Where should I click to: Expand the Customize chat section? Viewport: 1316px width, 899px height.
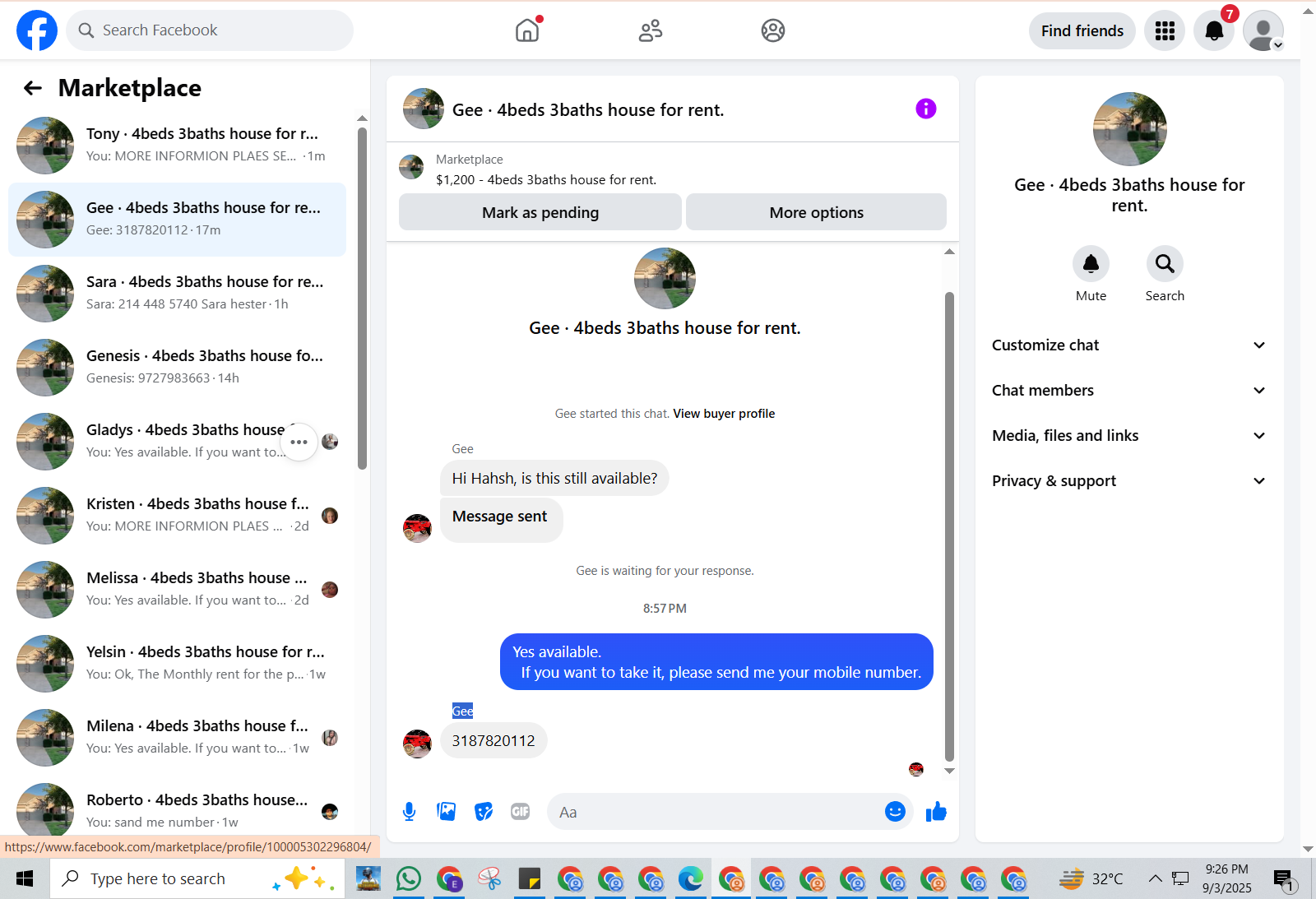pyautogui.click(x=1128, y=345)
